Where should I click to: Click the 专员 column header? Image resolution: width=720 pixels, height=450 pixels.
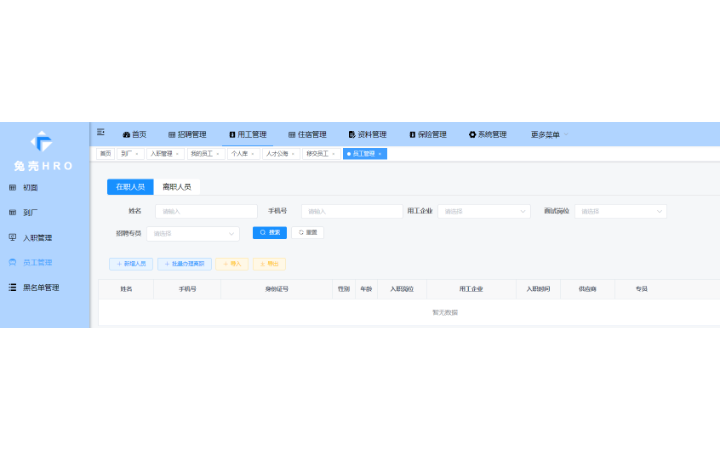(641, 289)
